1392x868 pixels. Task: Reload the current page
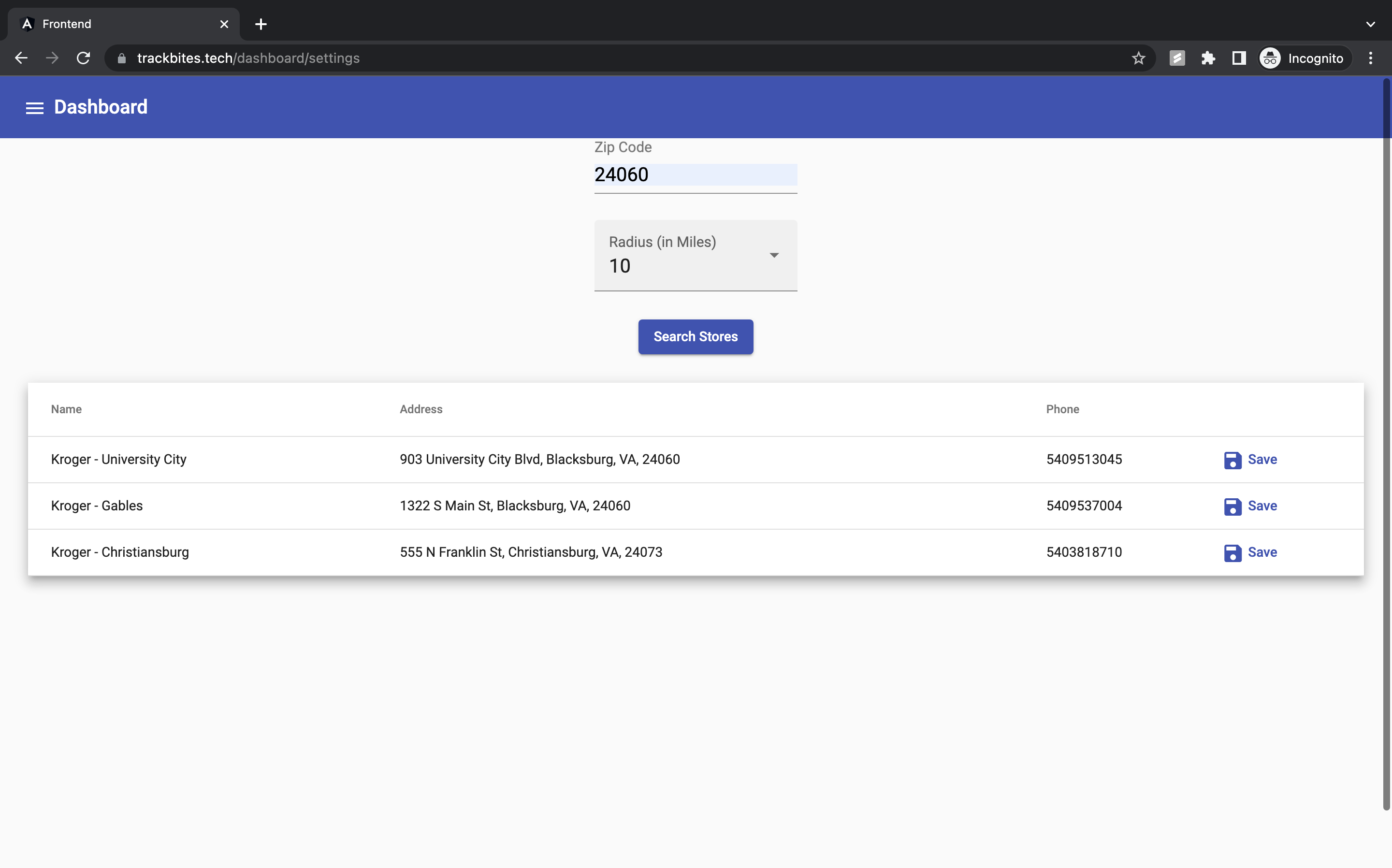[83, 58]
